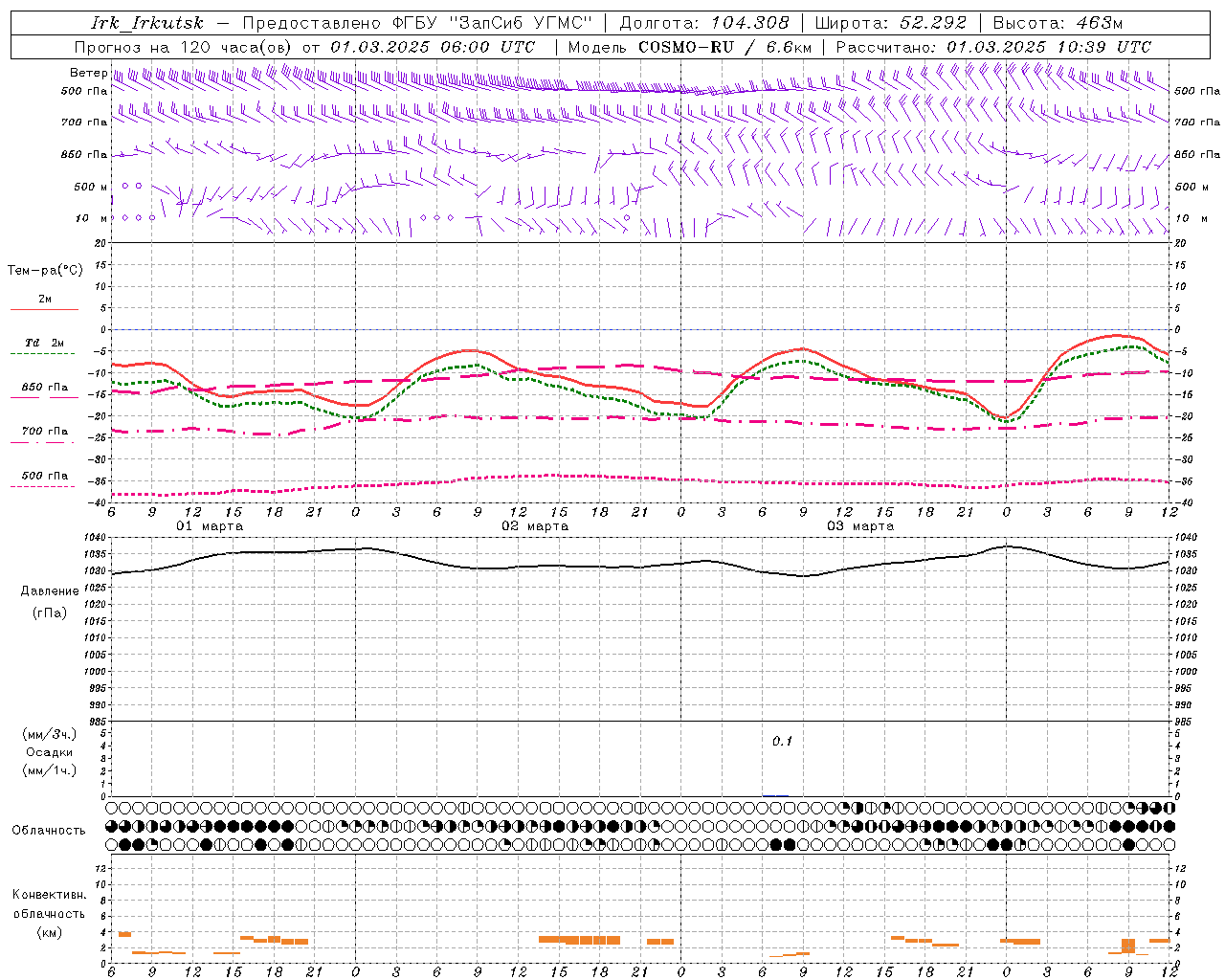Select the 'Высота: 463м' elevation text
Screen dimensions: 1225x980
click(1058, 23)
